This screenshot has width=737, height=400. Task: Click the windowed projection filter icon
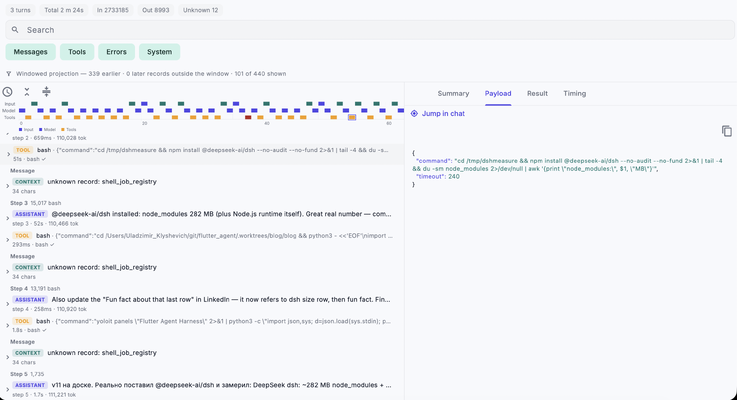[x=9, y=74]
